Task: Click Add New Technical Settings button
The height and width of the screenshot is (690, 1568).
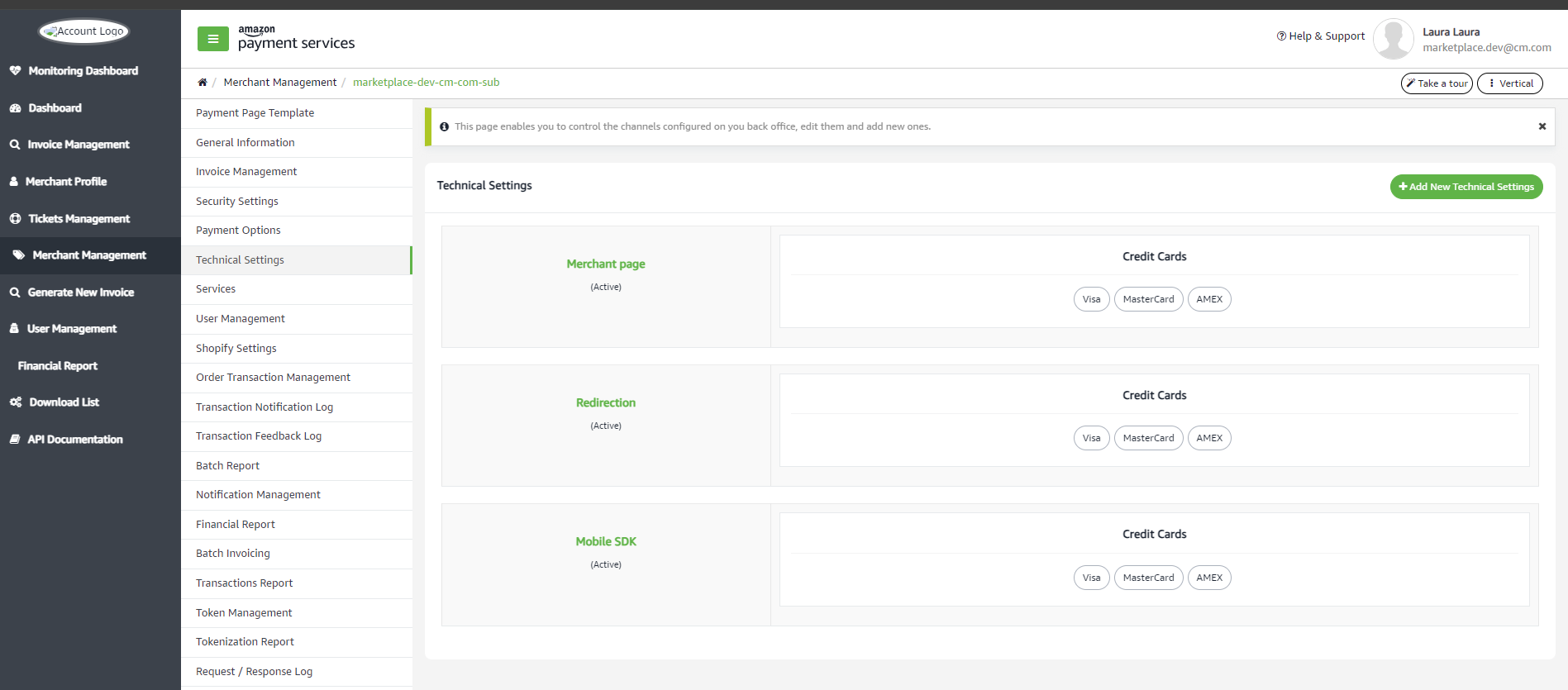Action: click(x=1466, y=187)
